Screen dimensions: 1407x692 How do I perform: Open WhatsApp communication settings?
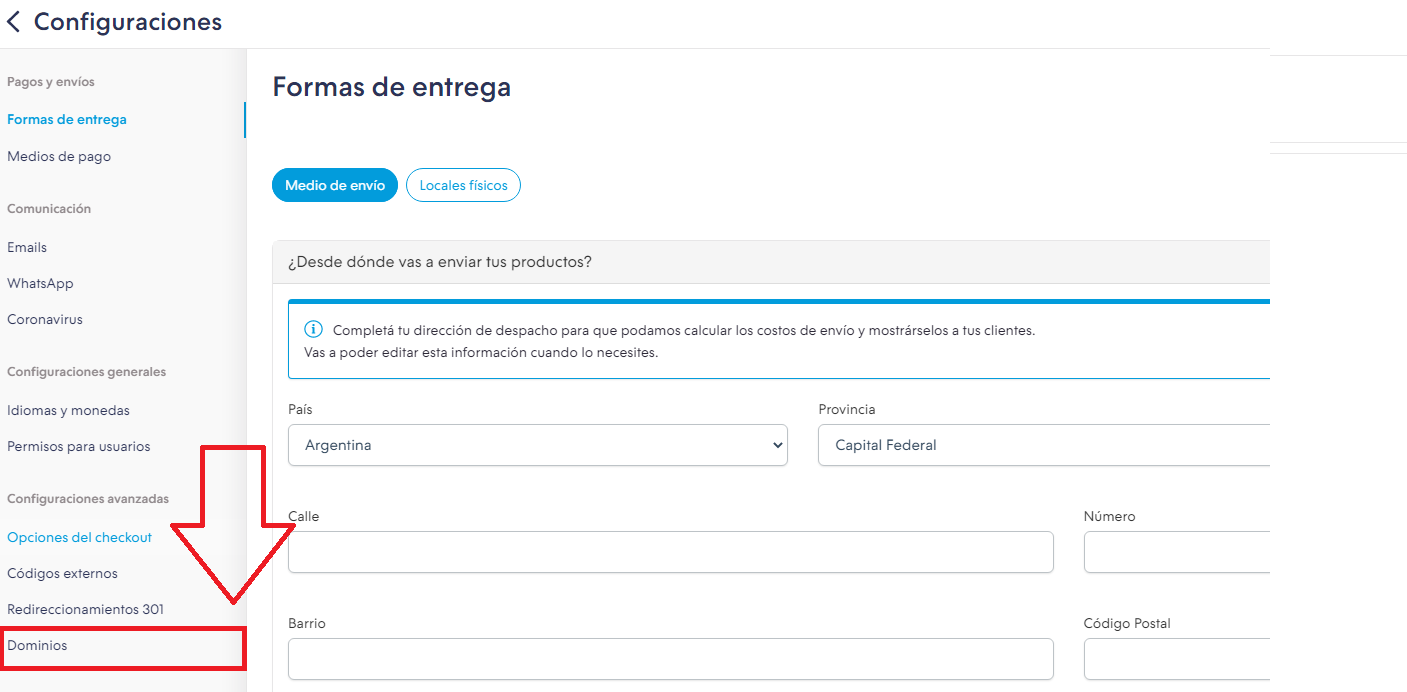click(x=40, y=283)
